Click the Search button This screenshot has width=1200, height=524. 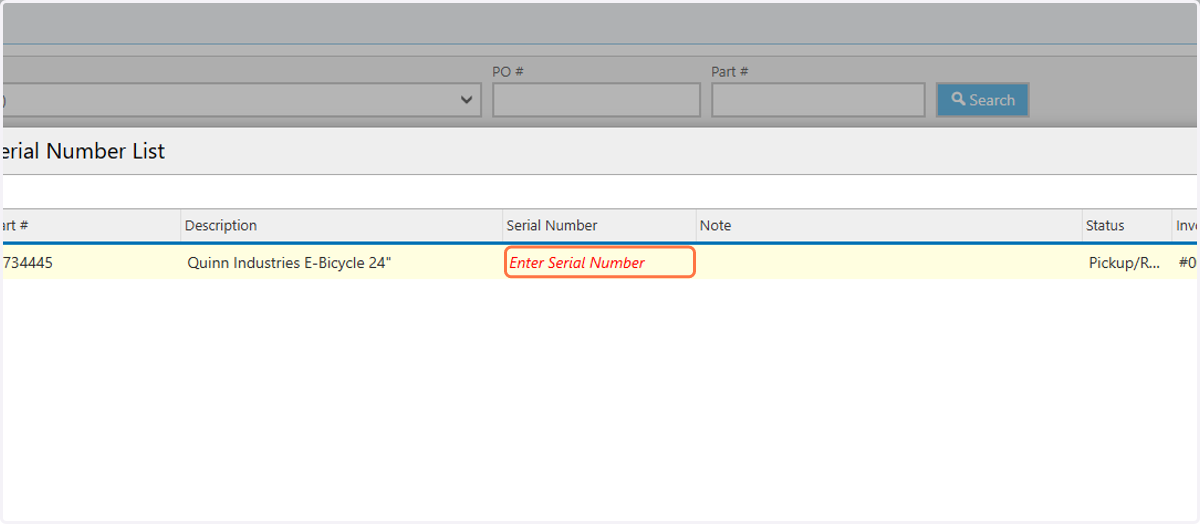pos(982,100)
